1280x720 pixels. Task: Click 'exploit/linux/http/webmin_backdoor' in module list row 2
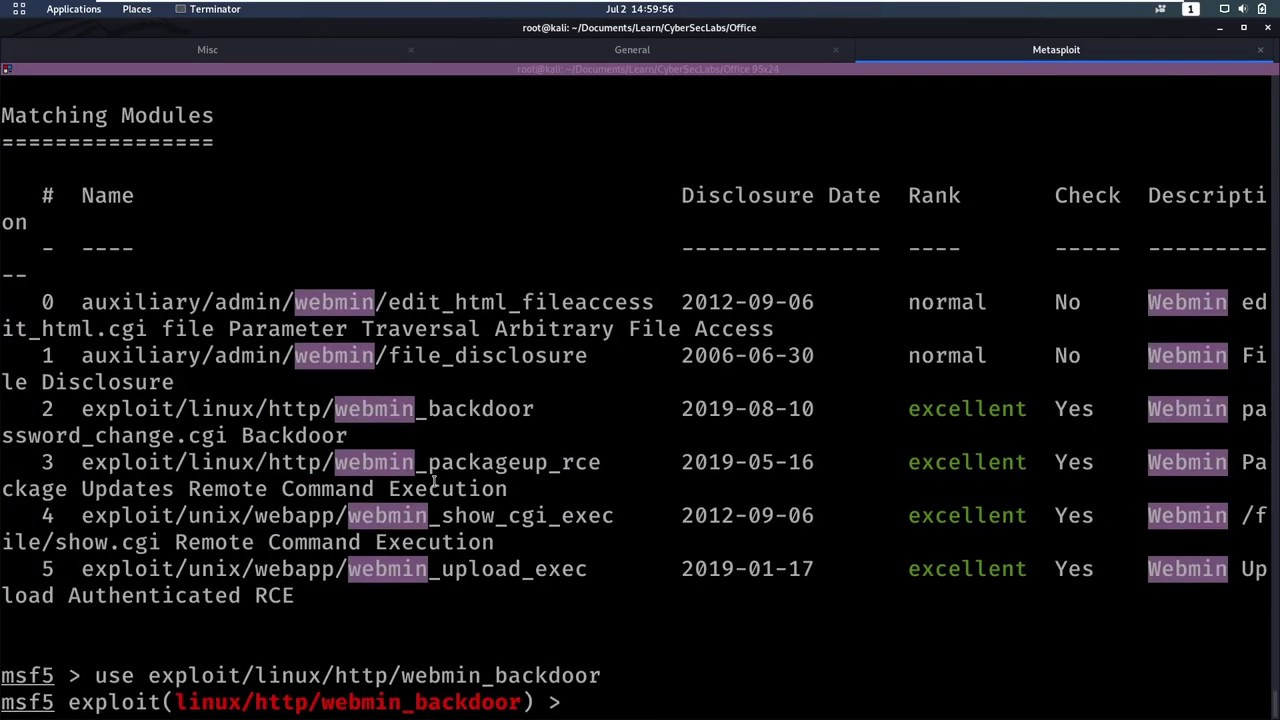pyautogui.click(x=307, y=409)
